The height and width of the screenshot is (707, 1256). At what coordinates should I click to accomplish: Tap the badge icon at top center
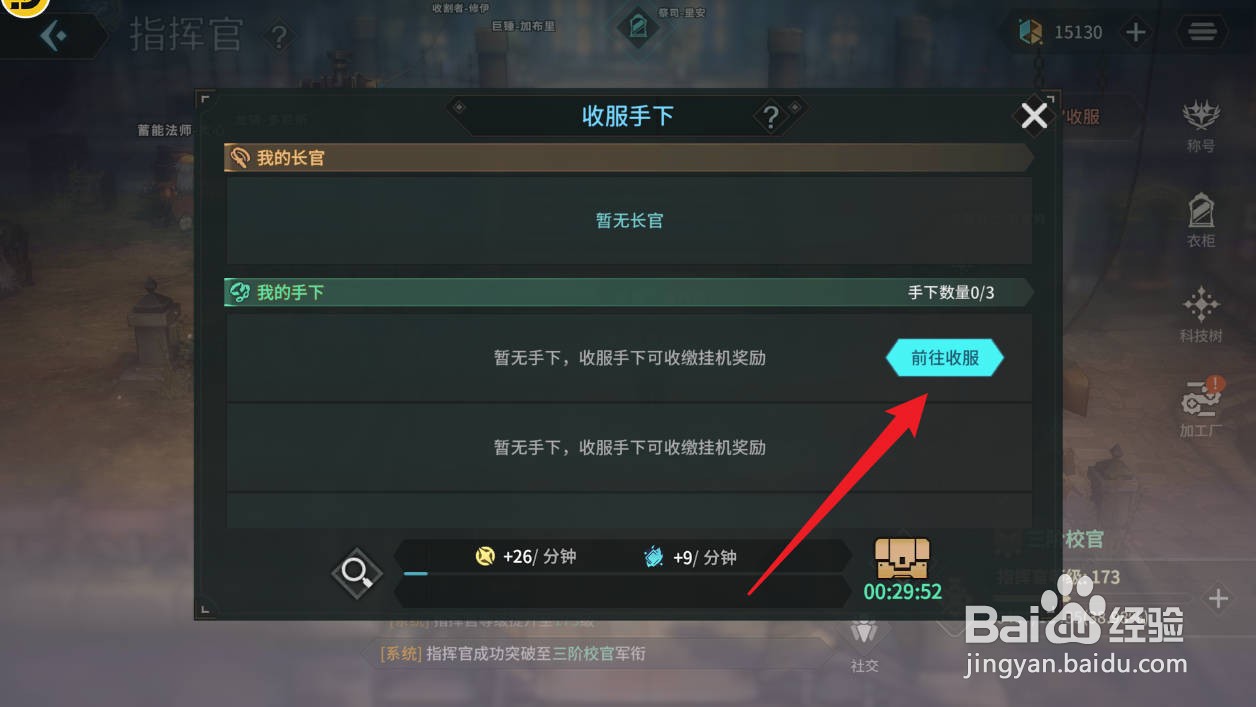pos(638,26)
